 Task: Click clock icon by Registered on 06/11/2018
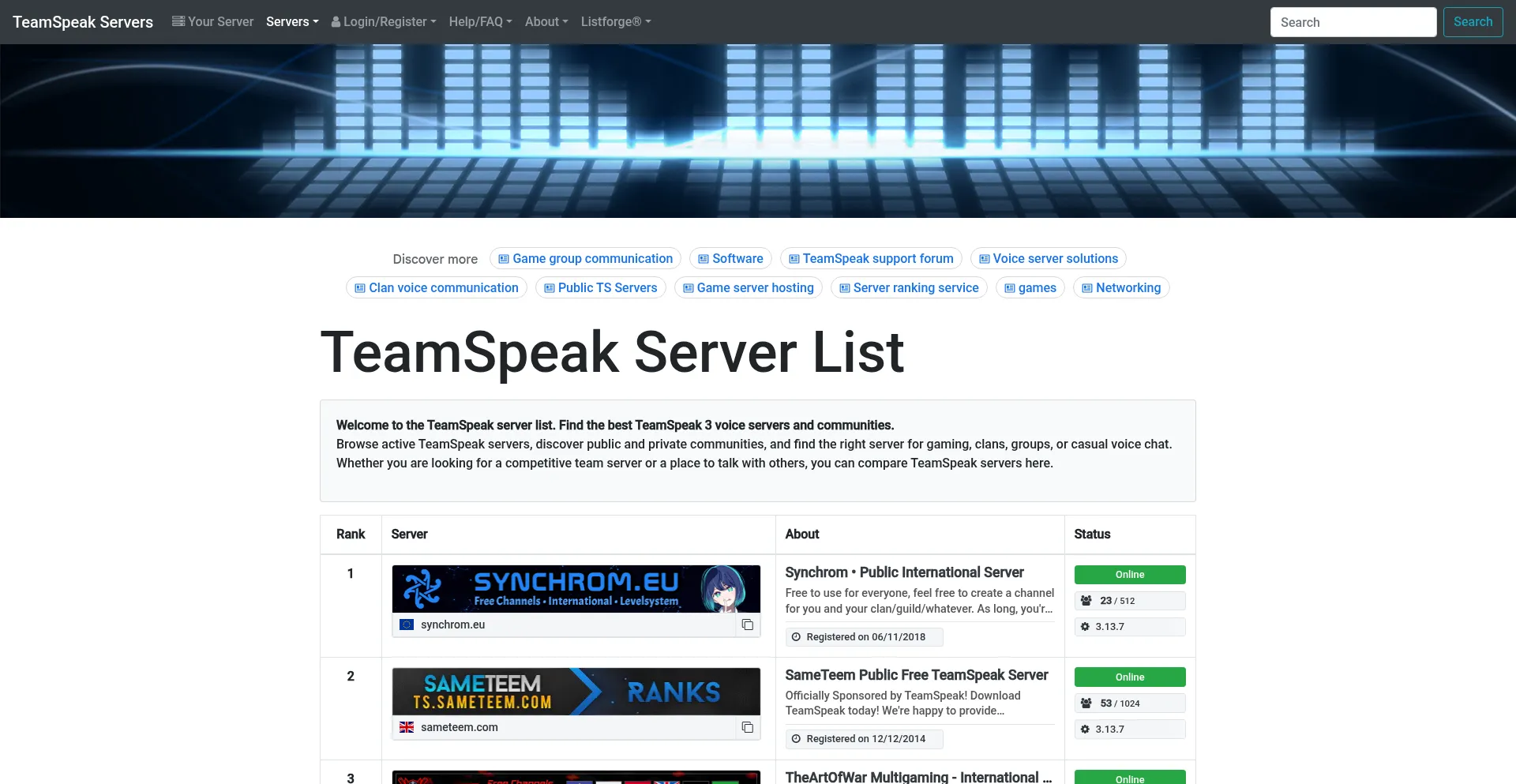796,637
